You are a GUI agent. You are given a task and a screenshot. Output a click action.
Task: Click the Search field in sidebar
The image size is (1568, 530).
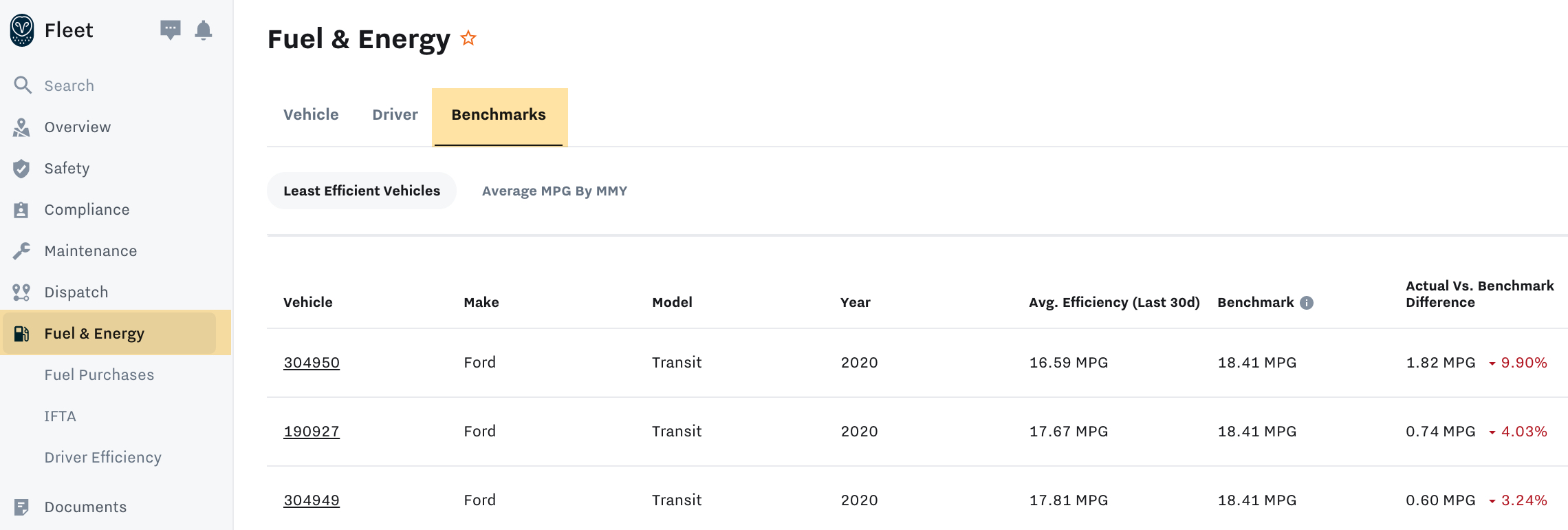tap(69, 86)
